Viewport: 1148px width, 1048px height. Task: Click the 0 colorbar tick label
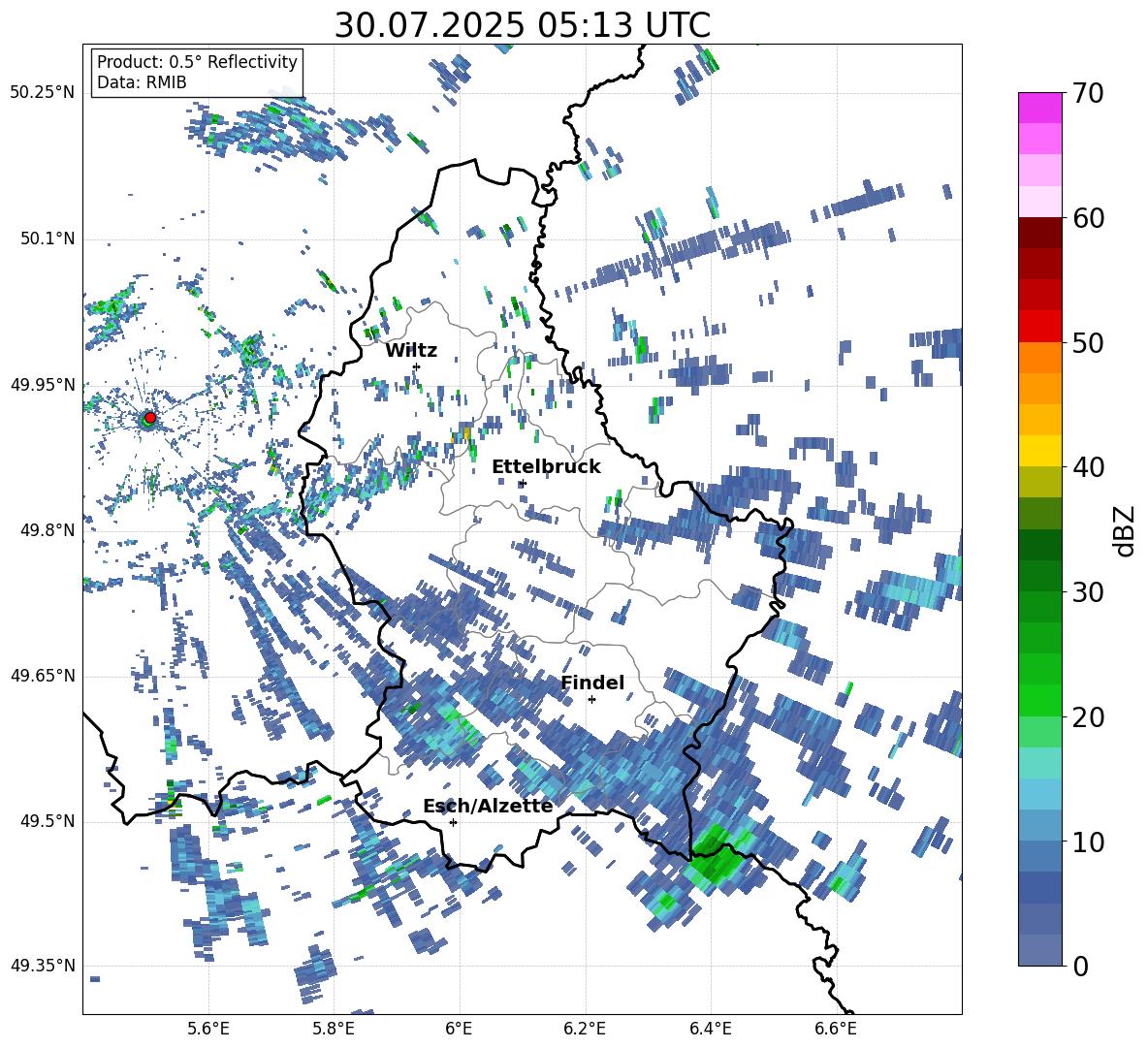tap(1079, 966)
